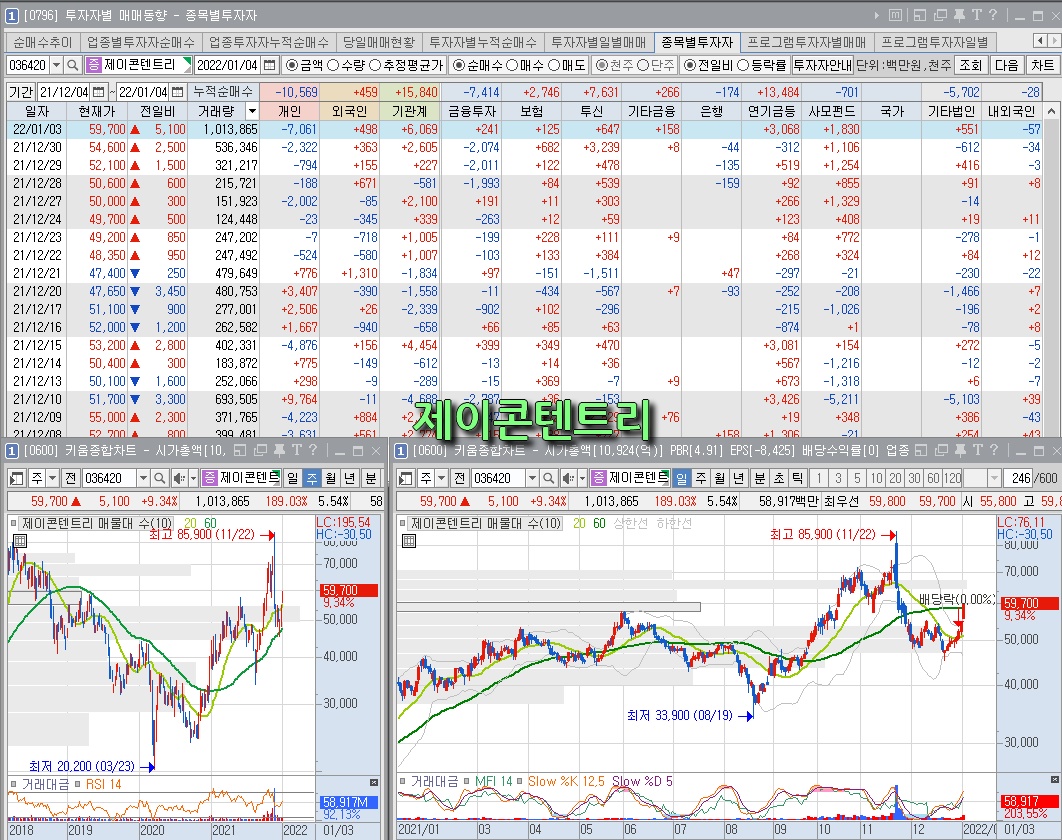Open calendar for period start date 21/12/04
Viewport: 1062px width, 840px height.
pyautogui.click(x=99, y=91)
